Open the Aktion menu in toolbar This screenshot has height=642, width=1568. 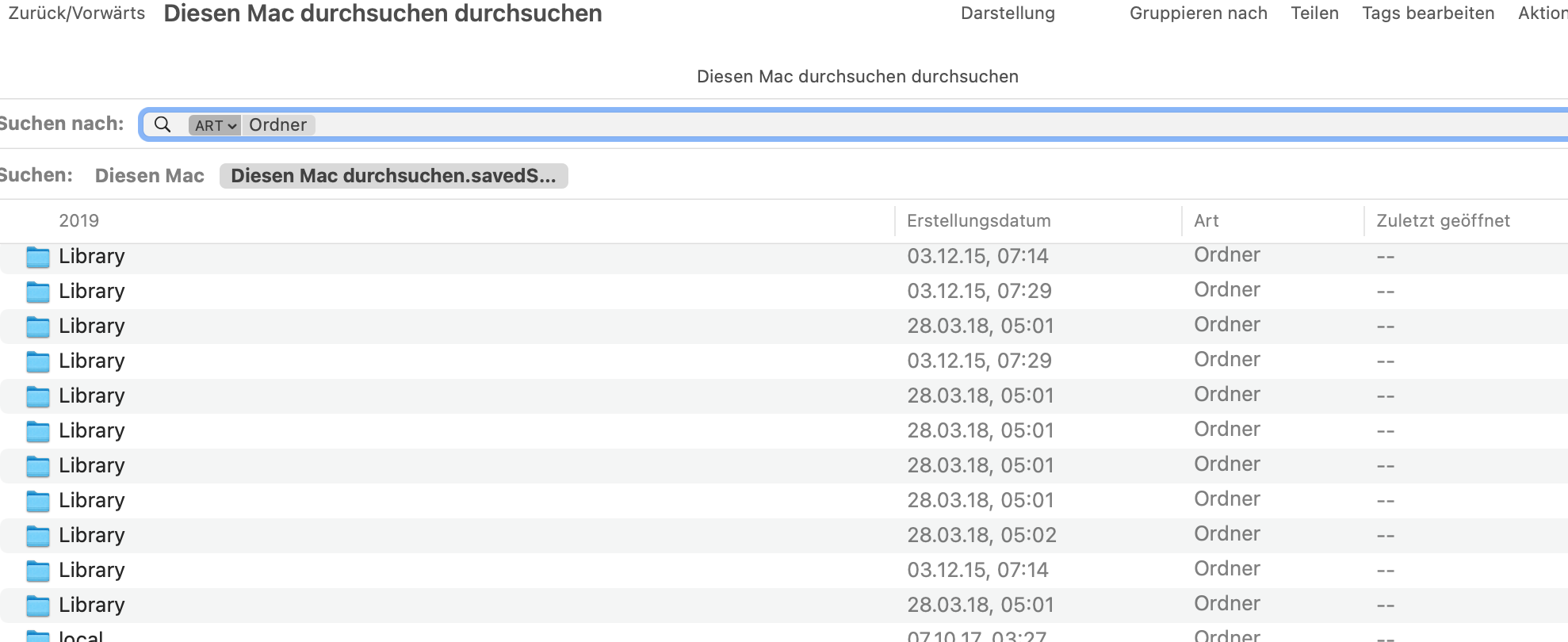(1542, 13)
